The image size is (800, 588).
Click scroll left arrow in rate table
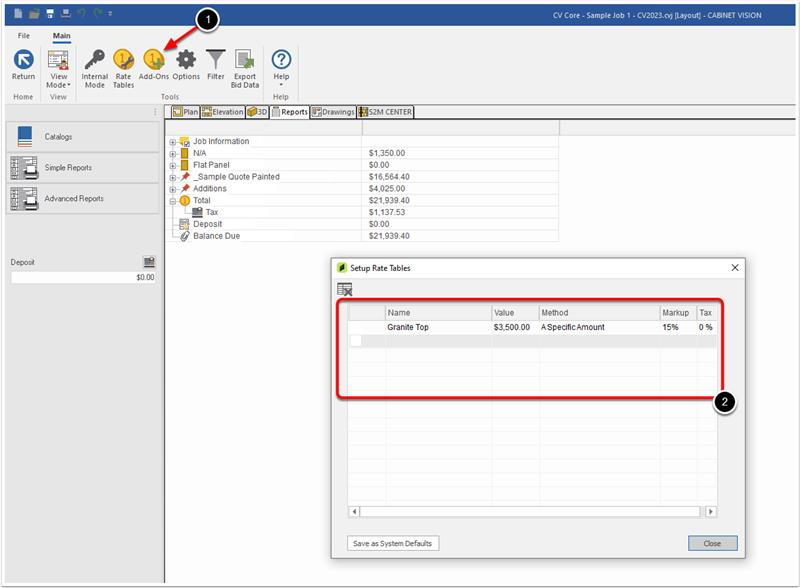coord(354,511)
